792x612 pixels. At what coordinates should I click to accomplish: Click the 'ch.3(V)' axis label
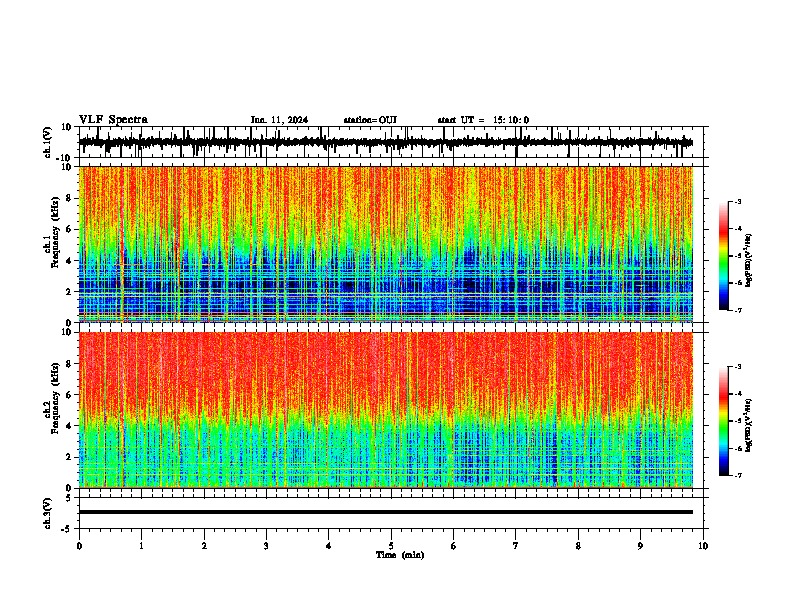[48, 513]
